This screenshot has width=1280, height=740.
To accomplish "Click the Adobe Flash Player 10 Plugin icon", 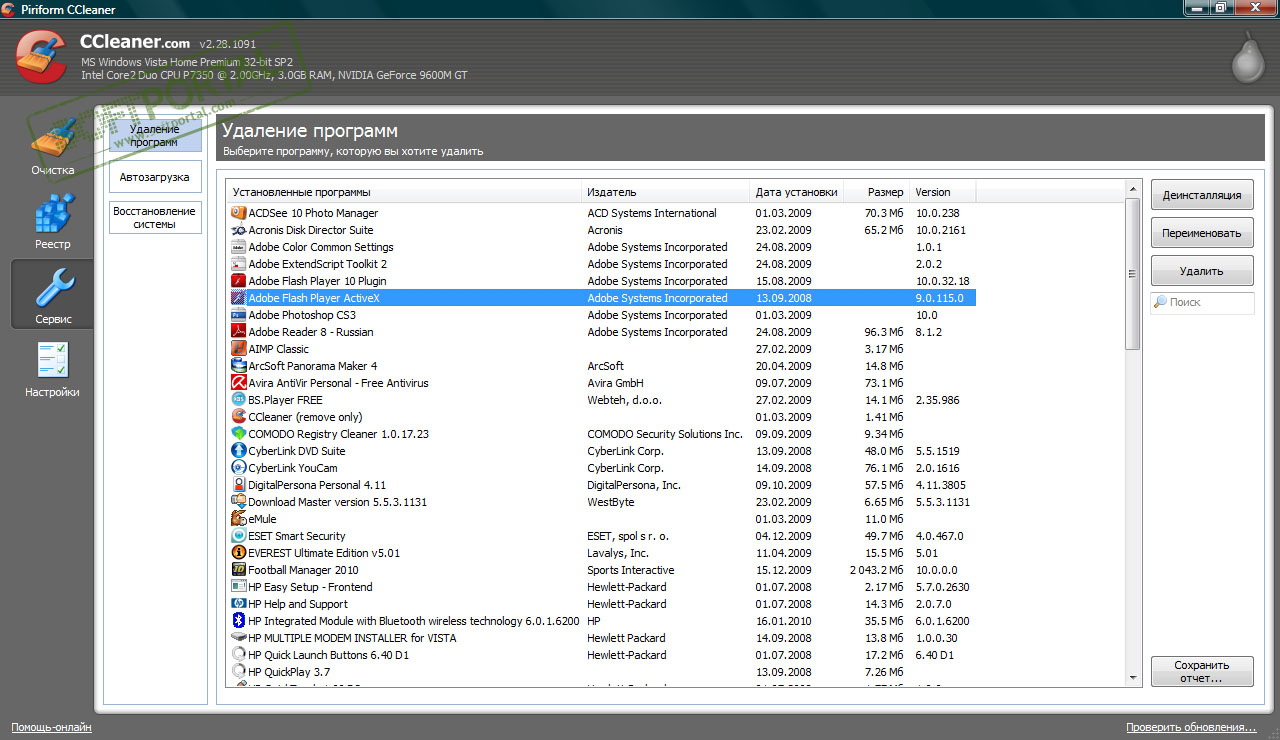I will [239, 281].
